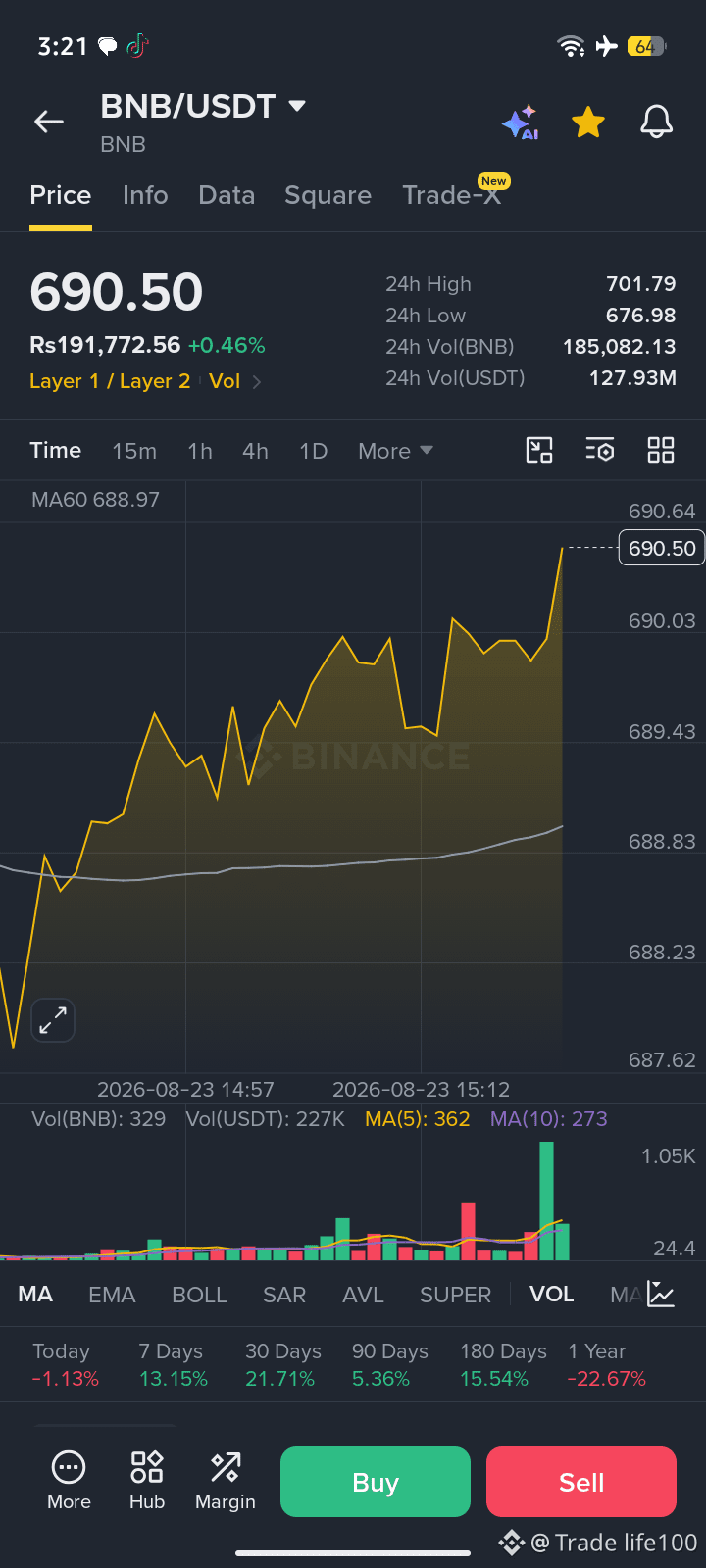Select the 15m chart interval
The height and width of the screenshot is (1568, 706).
[x=134, y=451]
